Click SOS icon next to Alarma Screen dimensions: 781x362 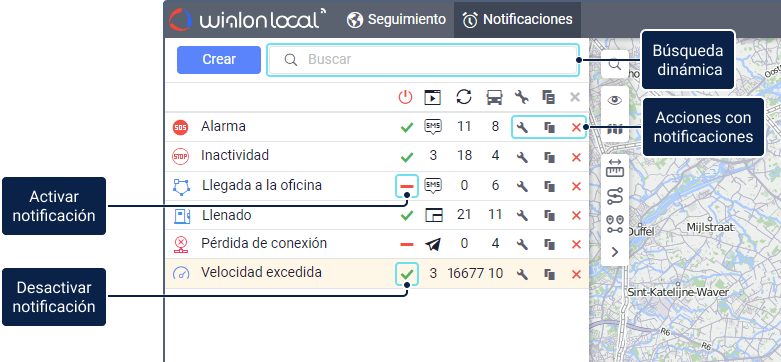tap(180, 127)
